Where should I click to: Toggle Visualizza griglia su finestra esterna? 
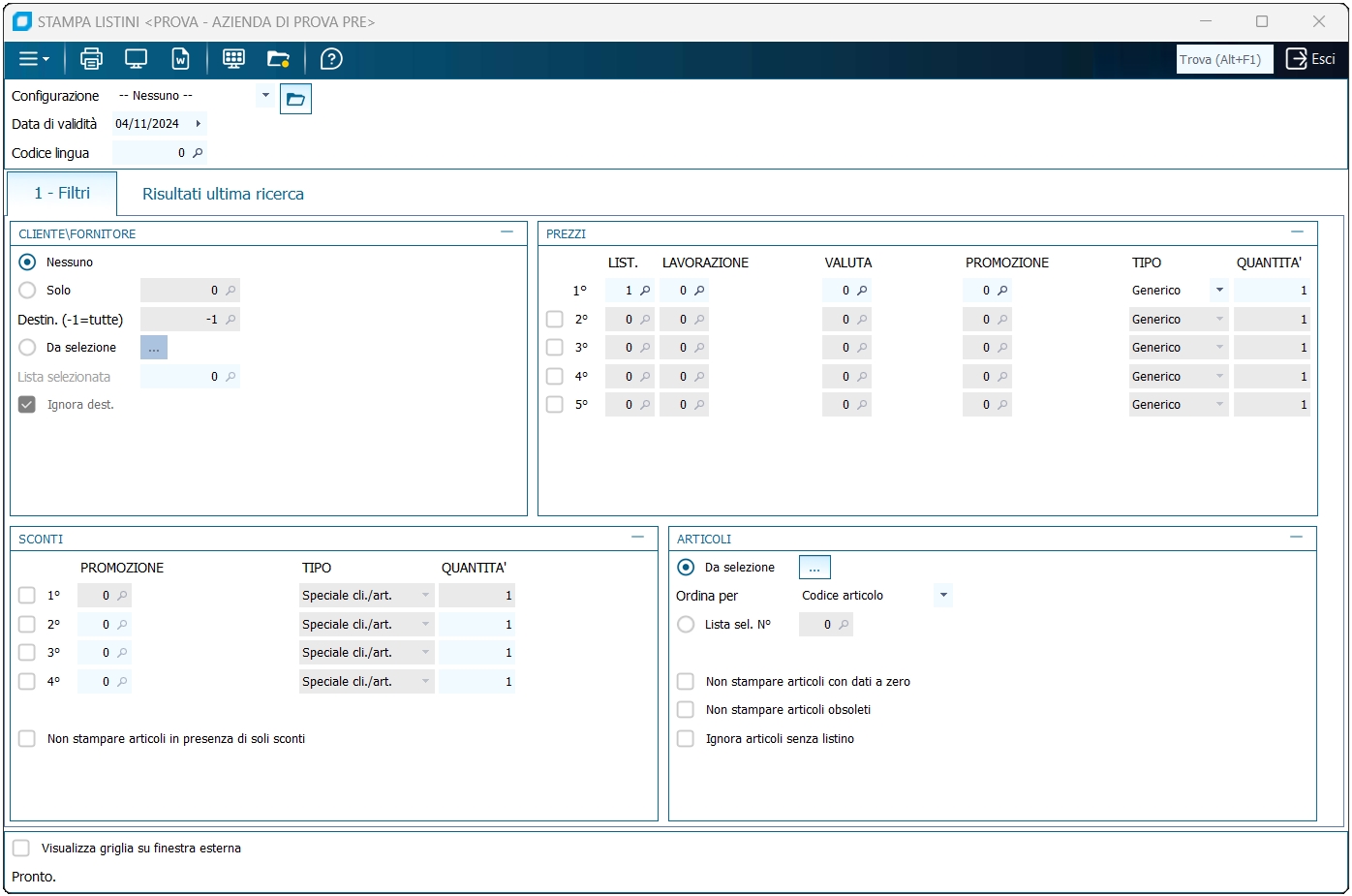(x=21, y=849)
